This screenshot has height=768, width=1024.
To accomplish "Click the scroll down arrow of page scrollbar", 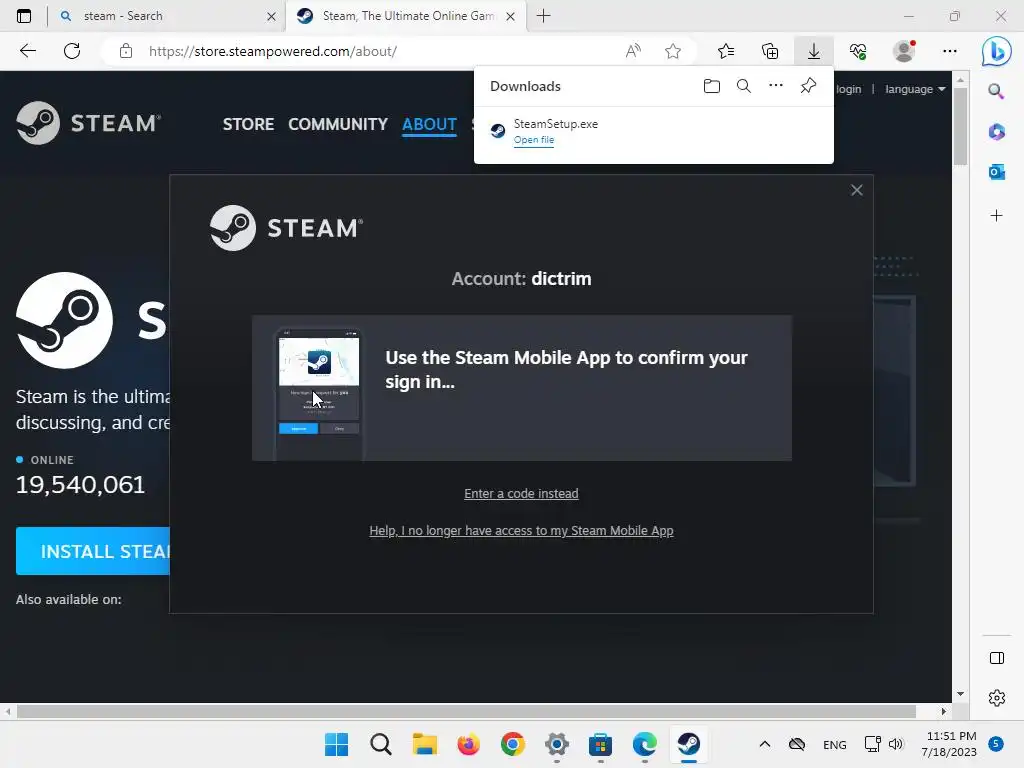I will (960, 694).
